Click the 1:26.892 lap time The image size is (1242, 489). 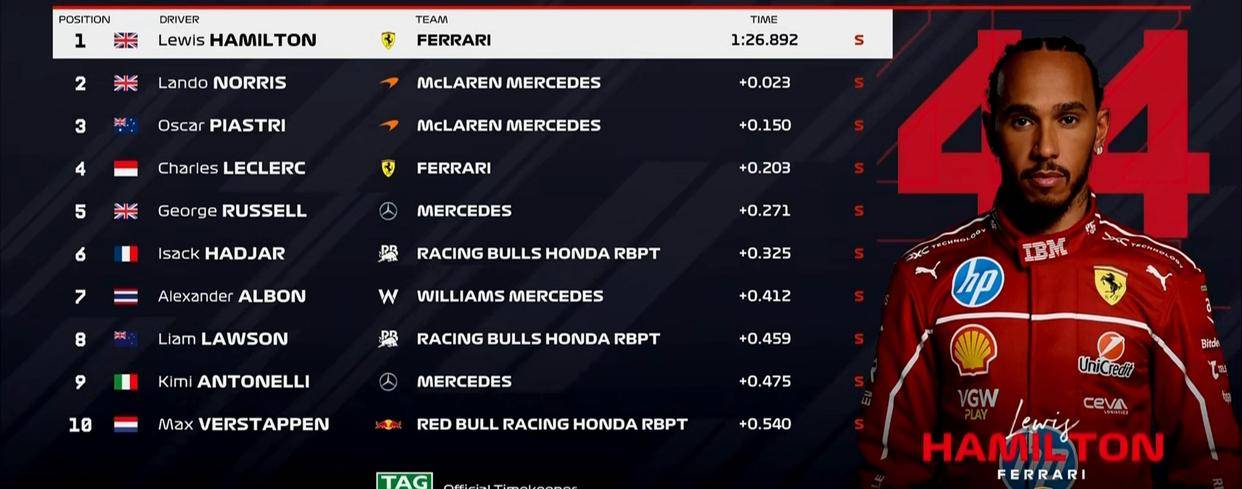764,40
